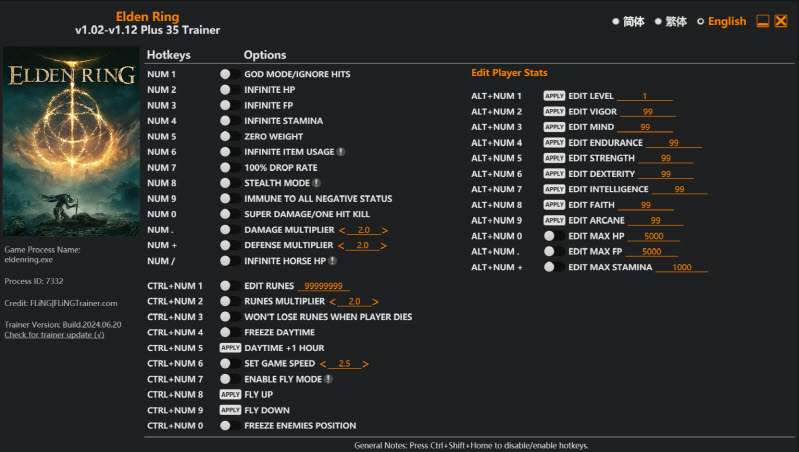The height and width of the screenshot is (452, 799).
Task: Click the mini-mode window icon at top right
Action: click(762, 21)
